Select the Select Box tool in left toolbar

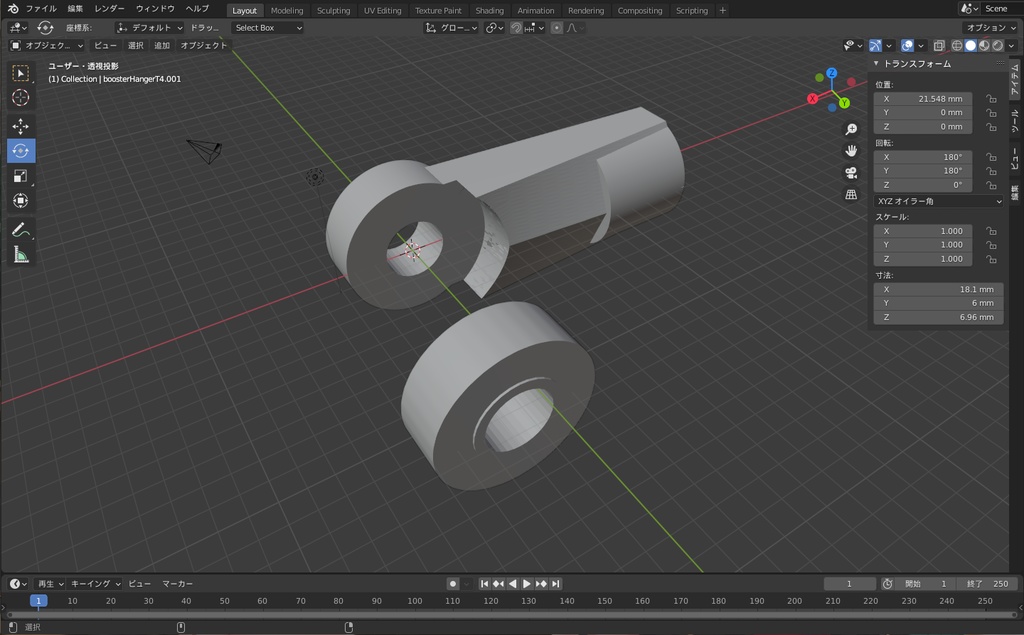[x=20, y=73]
